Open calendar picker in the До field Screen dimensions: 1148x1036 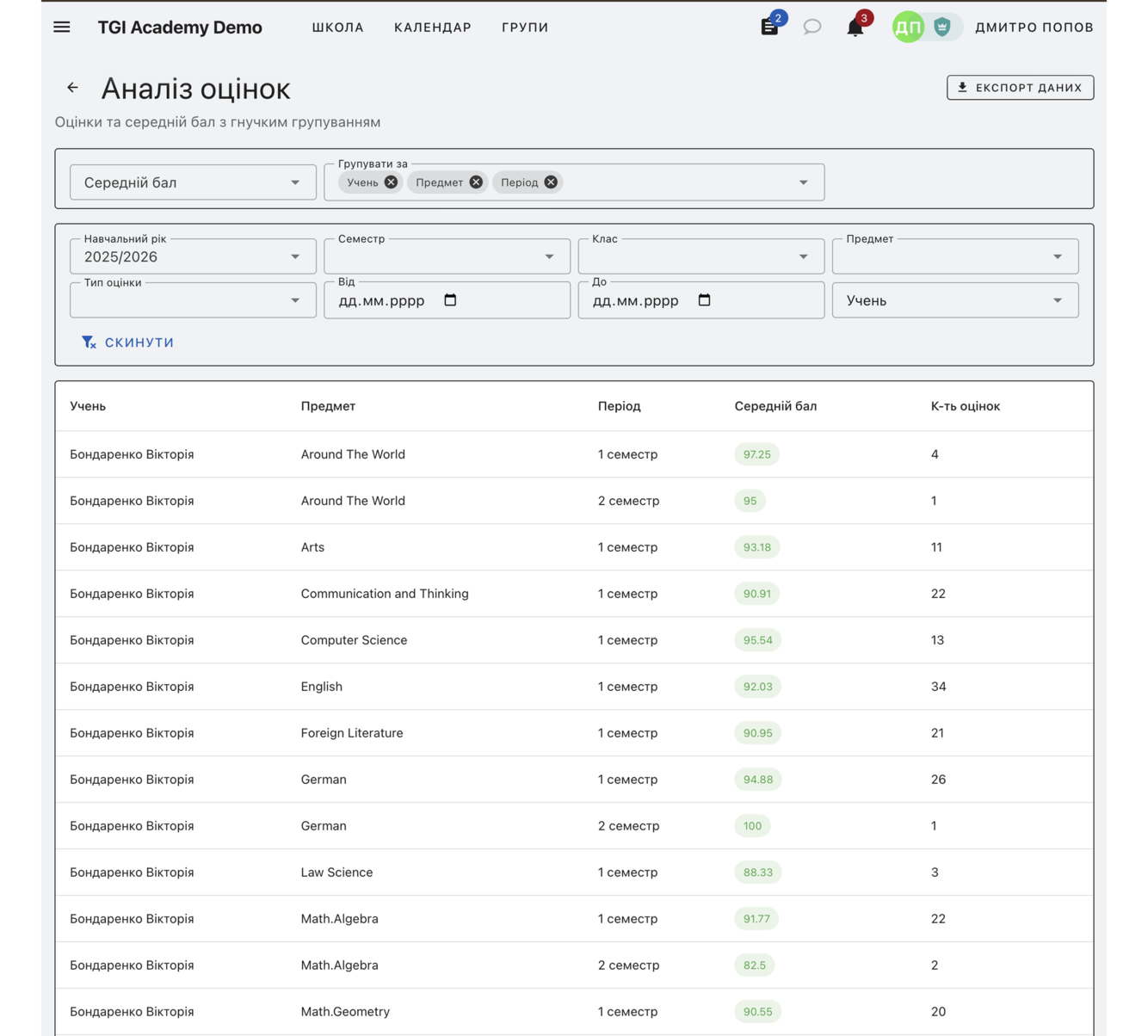704,300
